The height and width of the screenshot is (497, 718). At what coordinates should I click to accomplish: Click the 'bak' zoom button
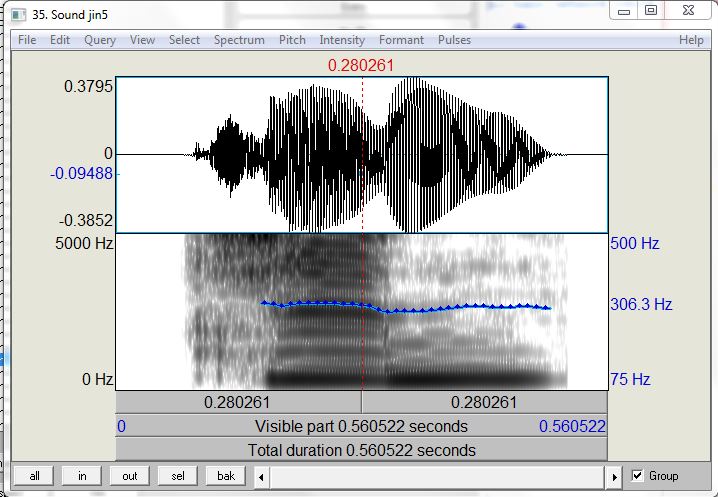226,476
